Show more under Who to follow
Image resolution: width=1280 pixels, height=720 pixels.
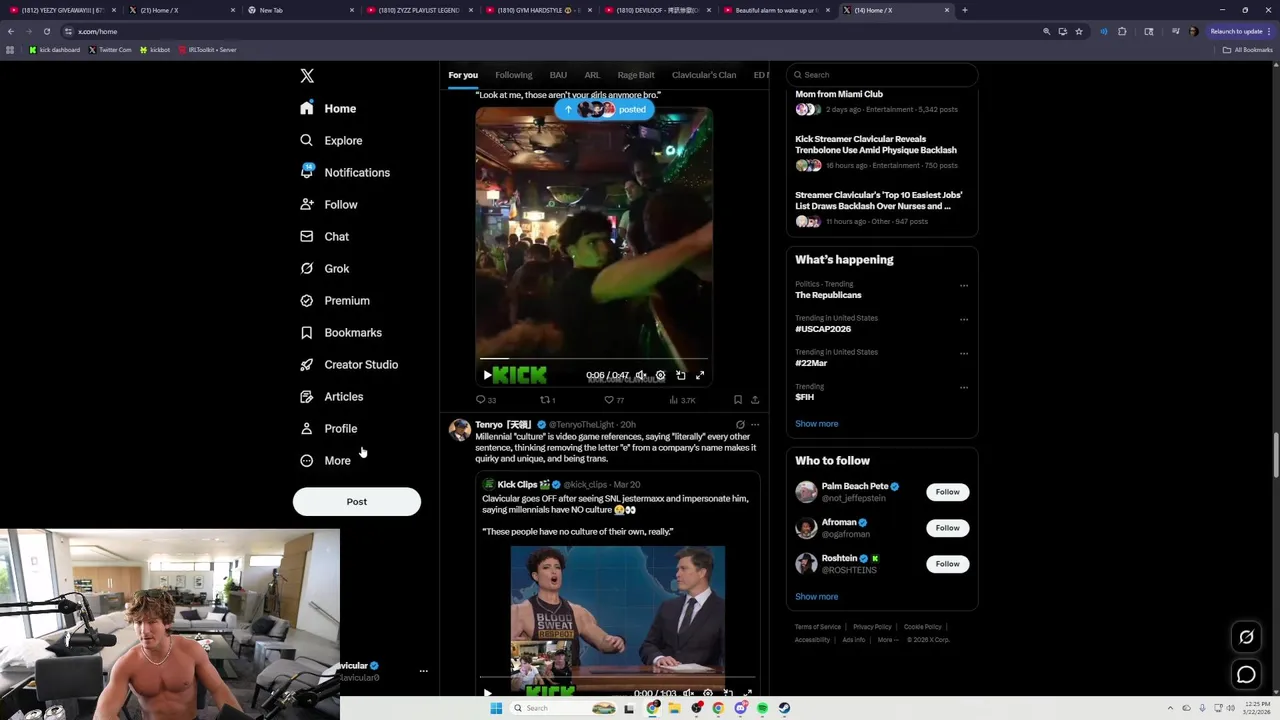(817, 597)
